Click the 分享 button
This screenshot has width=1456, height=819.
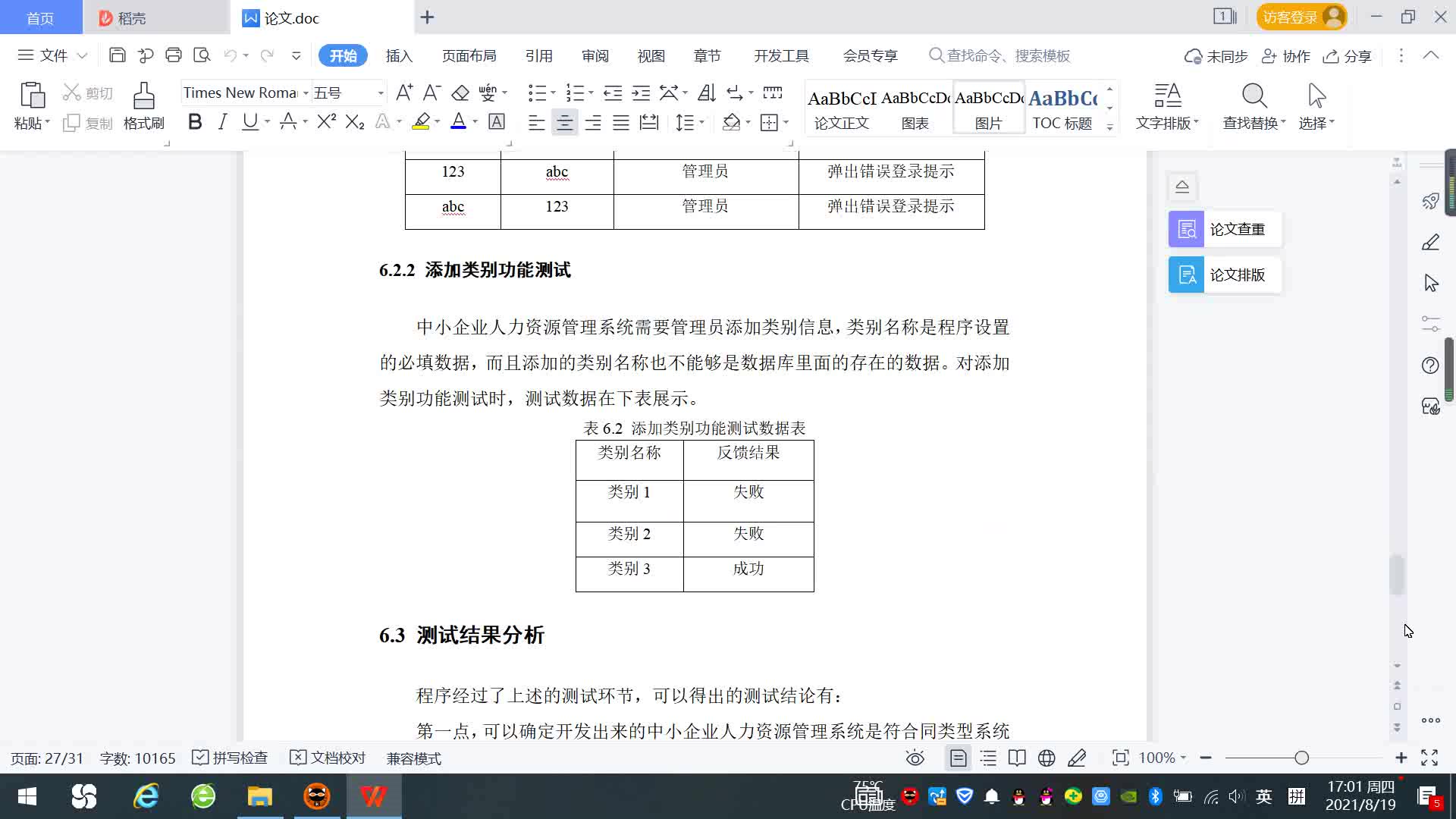[x=1348, y=56]
